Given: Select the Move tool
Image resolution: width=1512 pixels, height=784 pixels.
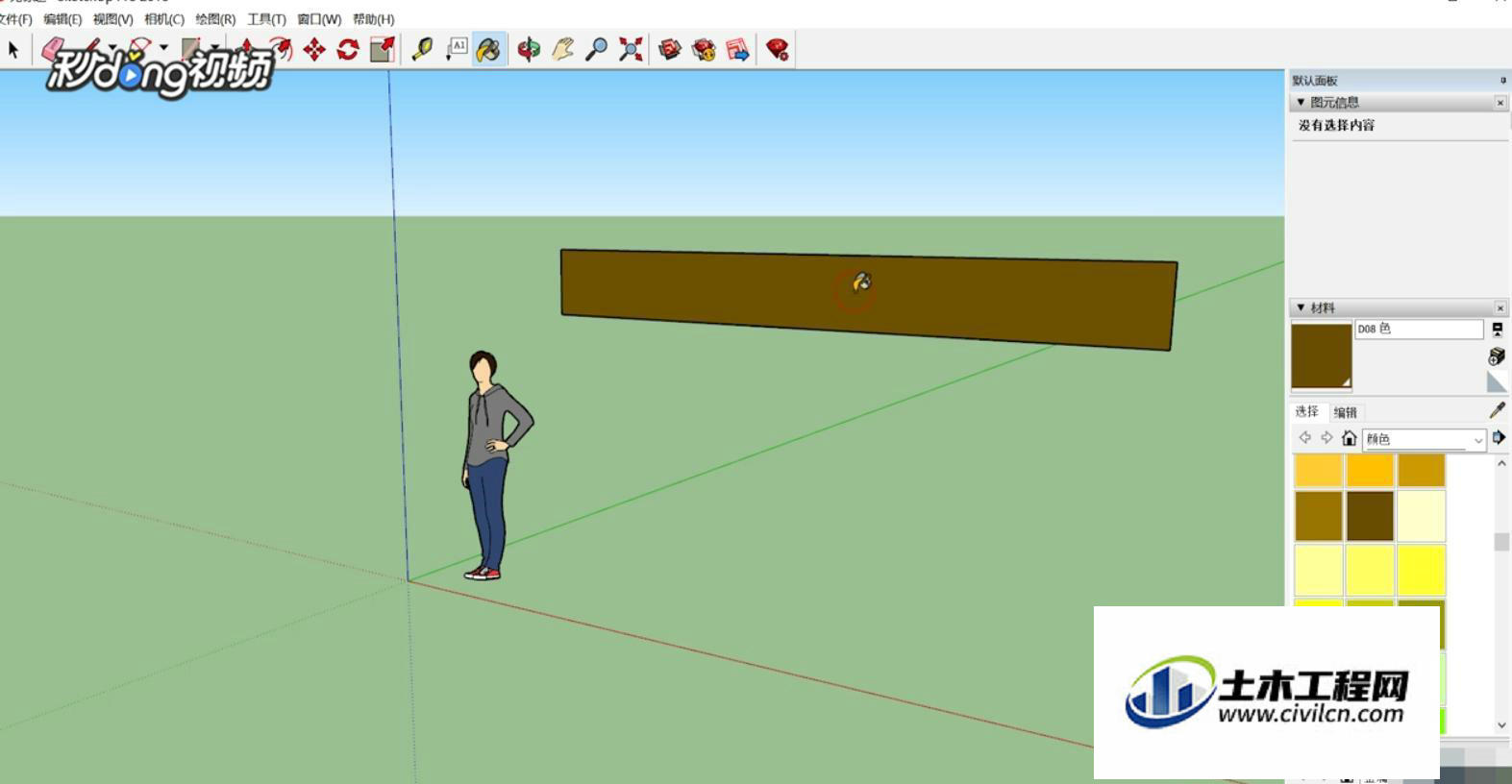Looking at the screenshot, I should coord(314,50).
